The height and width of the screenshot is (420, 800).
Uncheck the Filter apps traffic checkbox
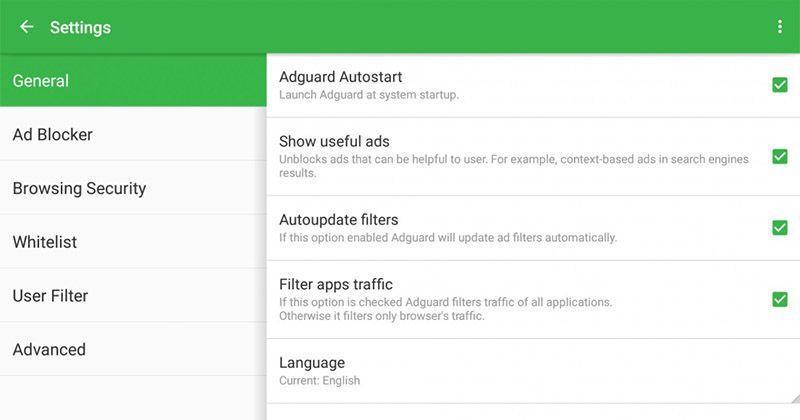780,299
